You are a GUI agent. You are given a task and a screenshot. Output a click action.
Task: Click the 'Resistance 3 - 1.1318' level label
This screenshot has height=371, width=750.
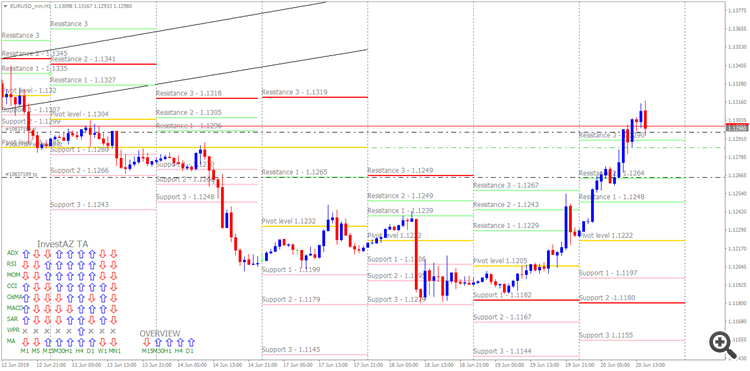click(188, 93)
